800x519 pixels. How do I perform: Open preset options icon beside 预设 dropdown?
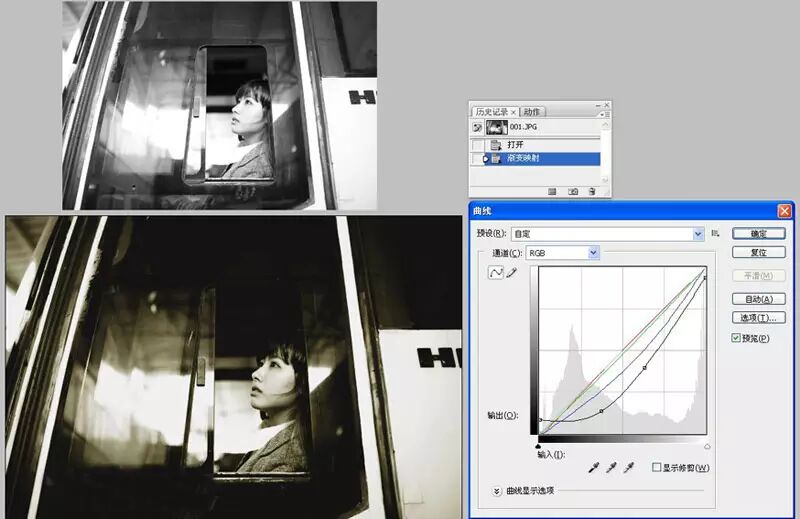pyautogui.click(x=715, y=233)
